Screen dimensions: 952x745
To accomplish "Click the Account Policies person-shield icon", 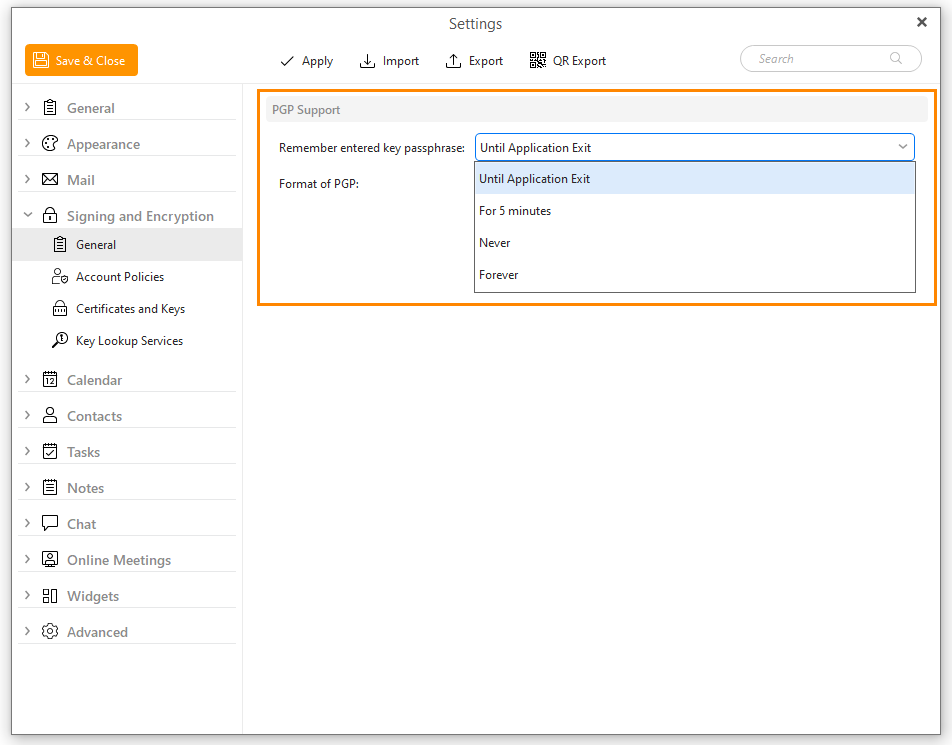I will 60,276.
